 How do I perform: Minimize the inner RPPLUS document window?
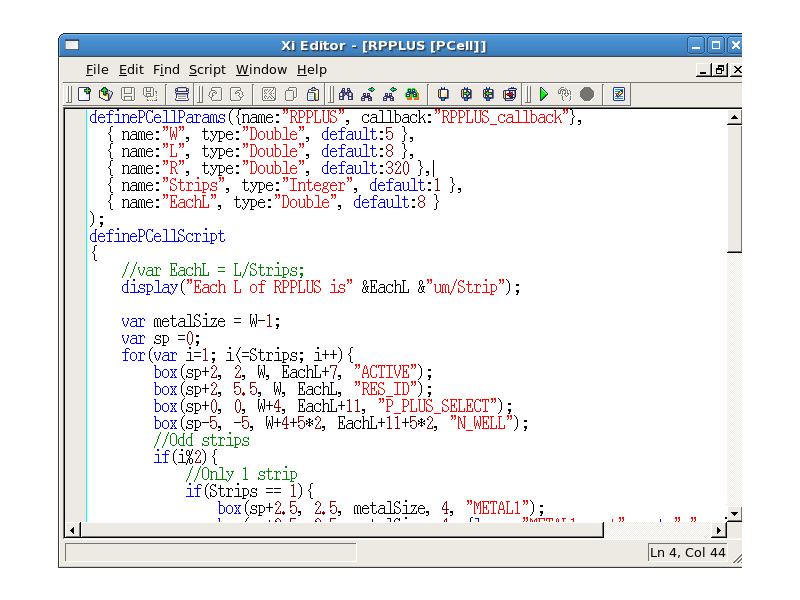[703, 70]
